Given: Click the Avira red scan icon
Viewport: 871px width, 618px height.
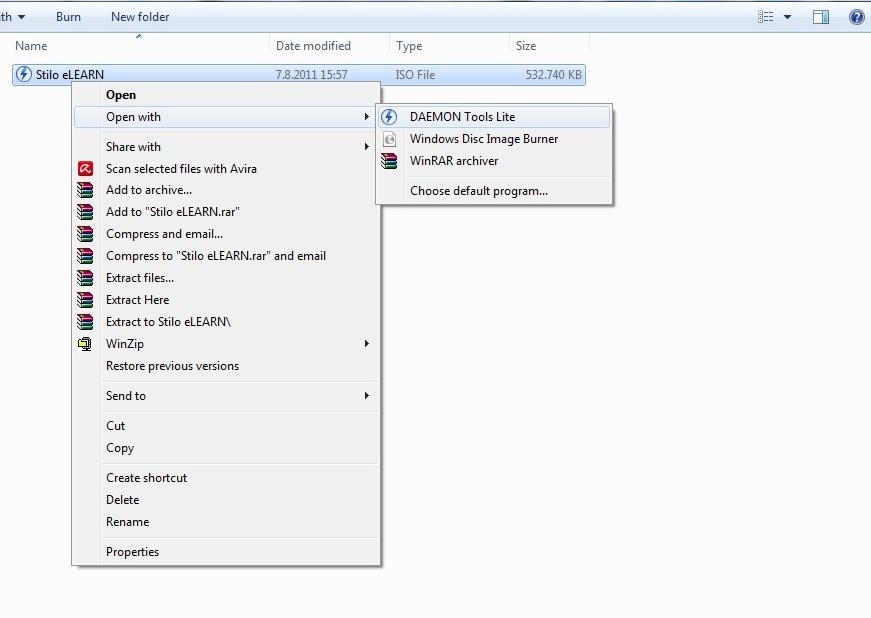Looking at the screenshot, I should [85, 168].
